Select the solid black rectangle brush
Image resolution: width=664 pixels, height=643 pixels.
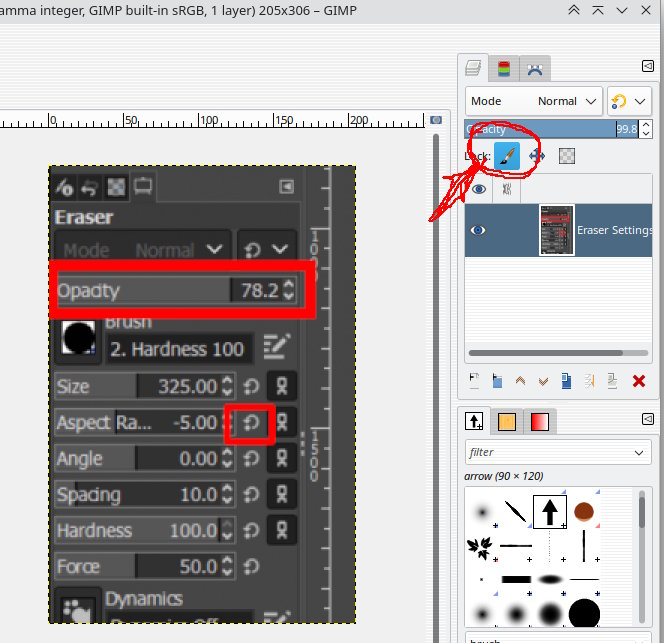(x=516, y=579)
